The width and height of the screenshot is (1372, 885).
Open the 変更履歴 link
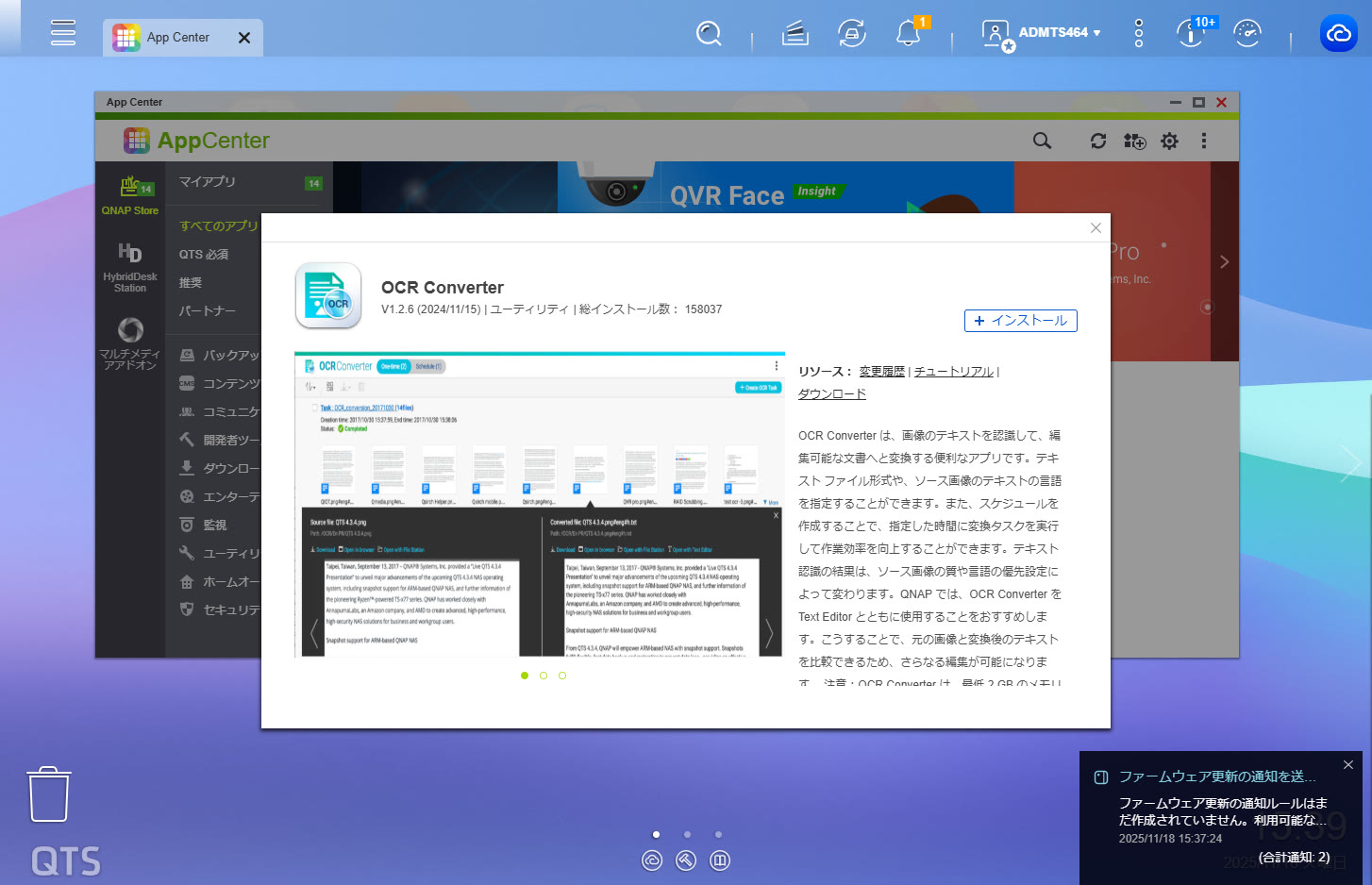click(881, 372)
